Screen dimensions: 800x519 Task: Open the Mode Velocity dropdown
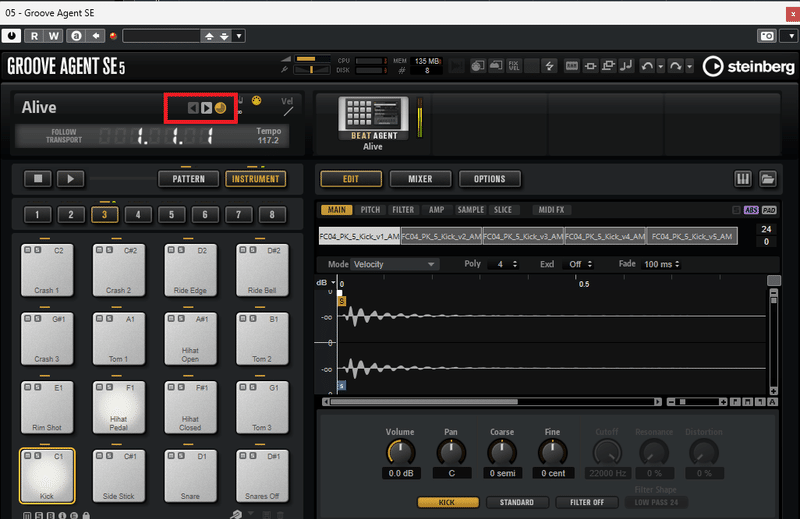(x=393, y=264)
